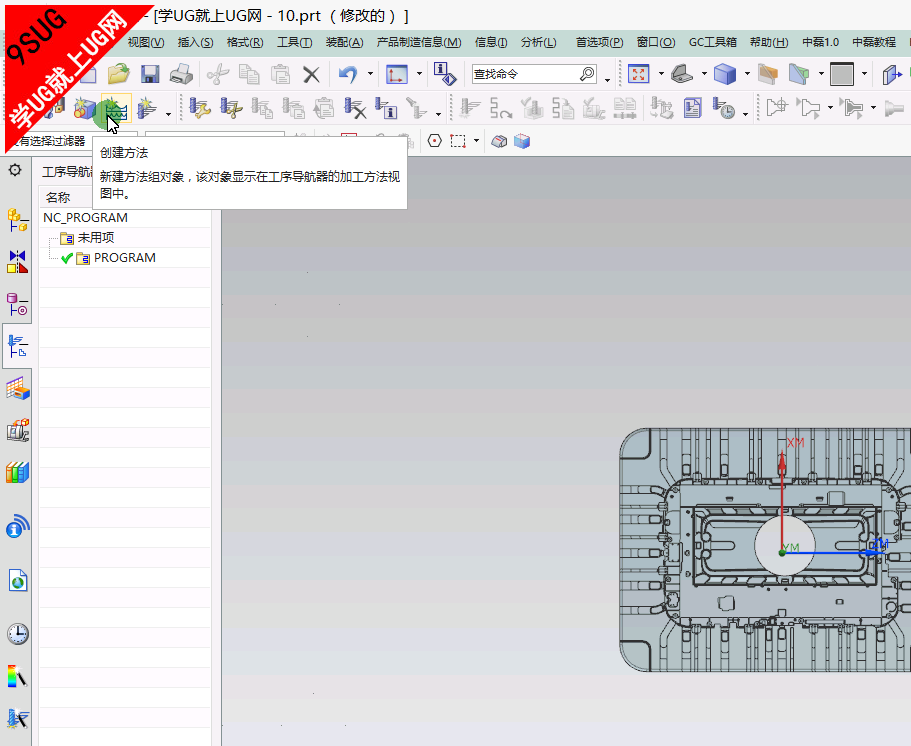911x746 pixels.
Task: Open the 工具(T) menu
Action: pyautogui.click(x=294, y=42)
